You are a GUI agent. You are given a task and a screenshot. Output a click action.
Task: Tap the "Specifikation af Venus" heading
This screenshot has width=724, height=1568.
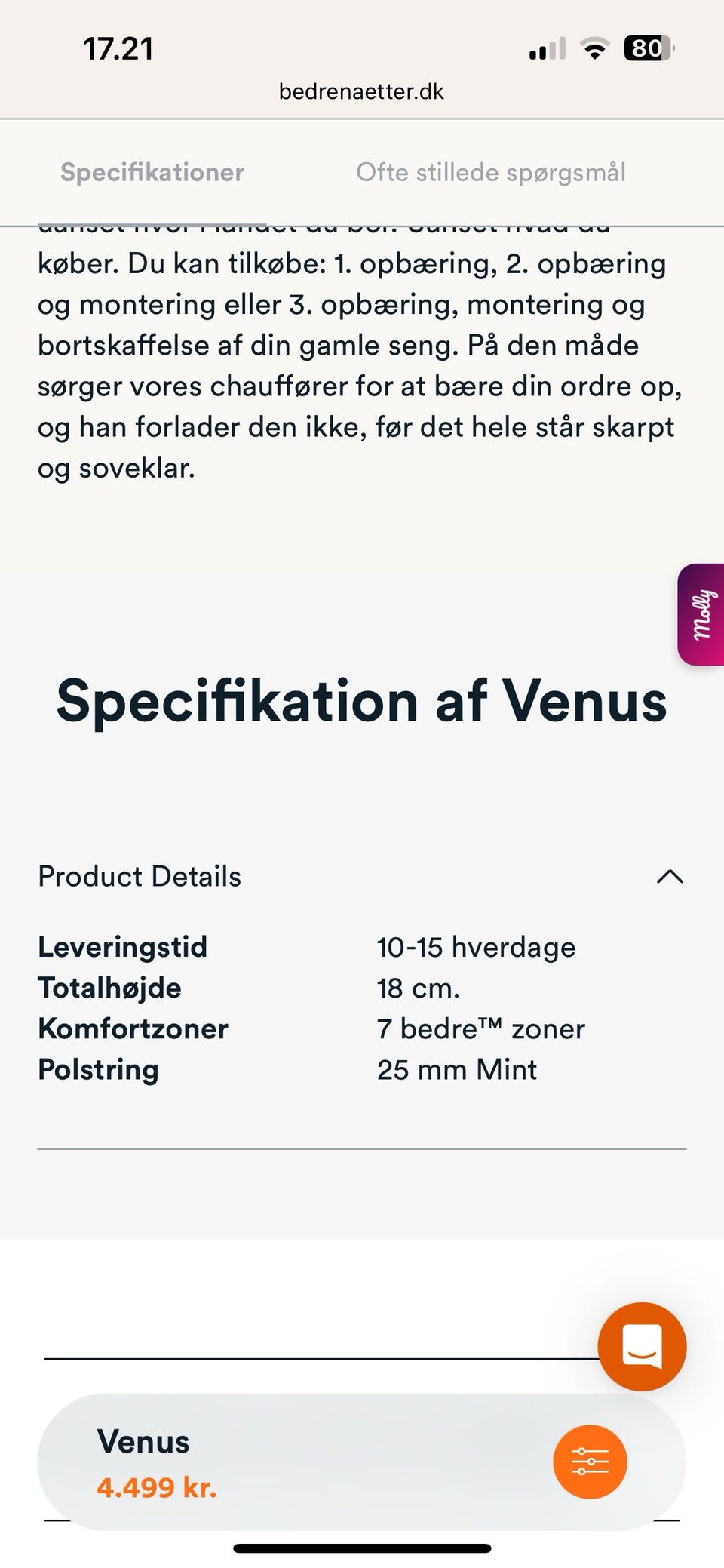(362, 701)
